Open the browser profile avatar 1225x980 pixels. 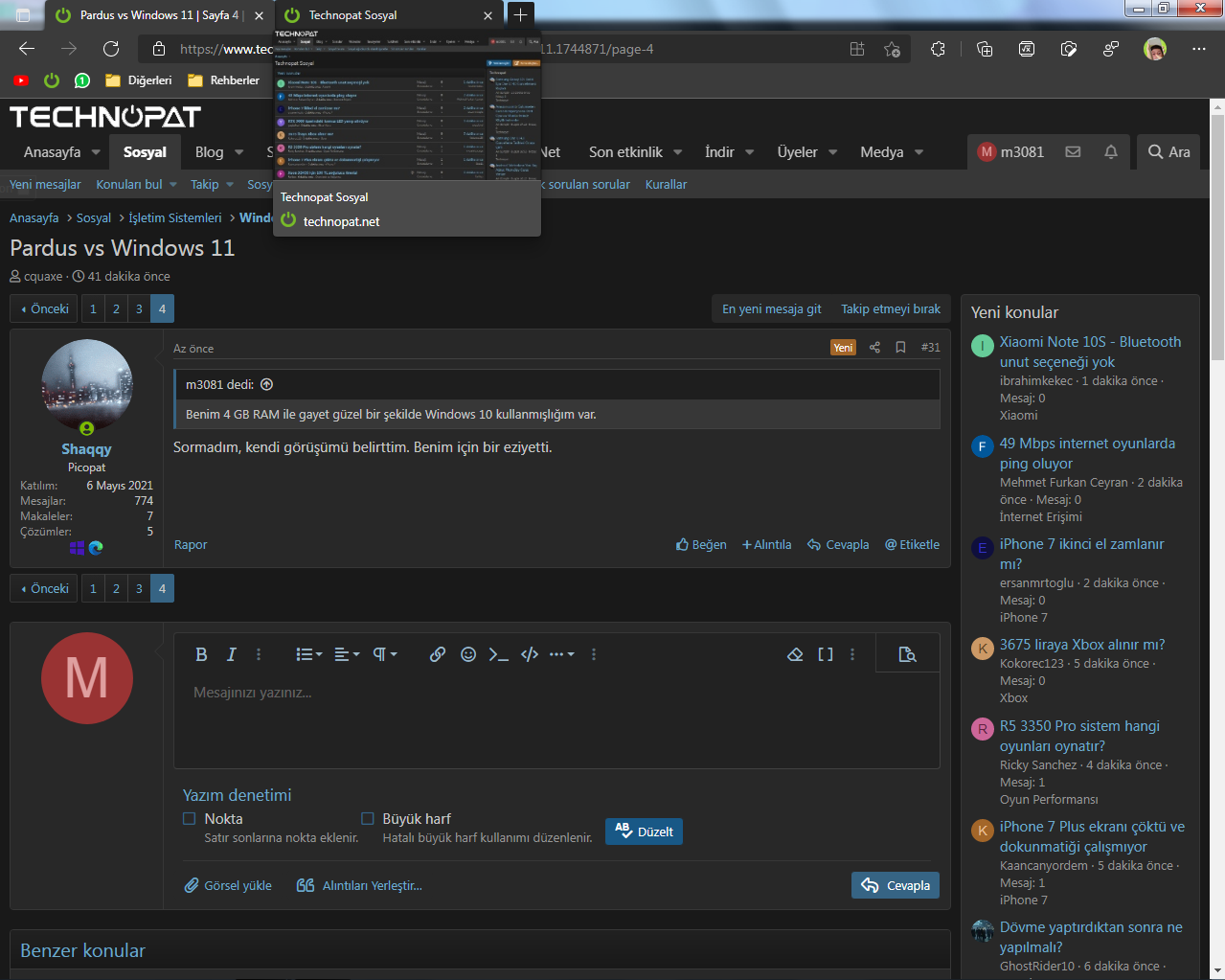coord(1155,49)
